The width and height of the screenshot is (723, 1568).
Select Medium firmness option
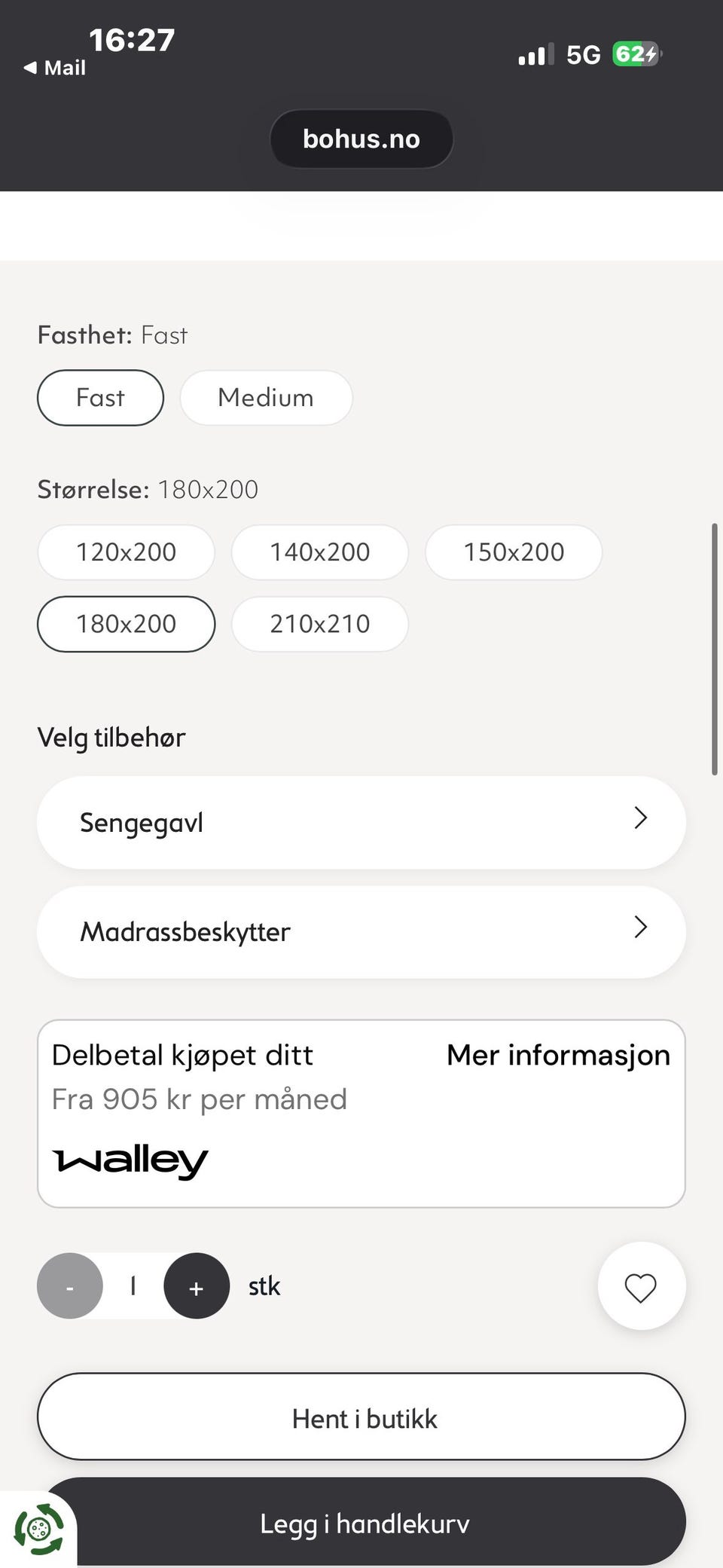coord(266,398)
